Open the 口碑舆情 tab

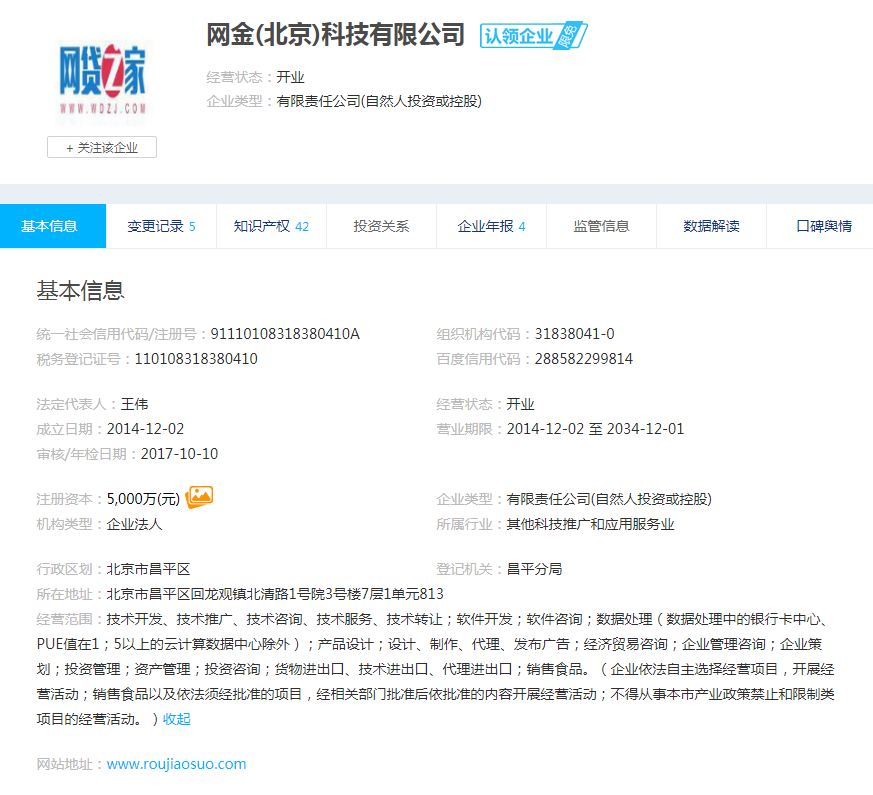(x=823, y=226)
